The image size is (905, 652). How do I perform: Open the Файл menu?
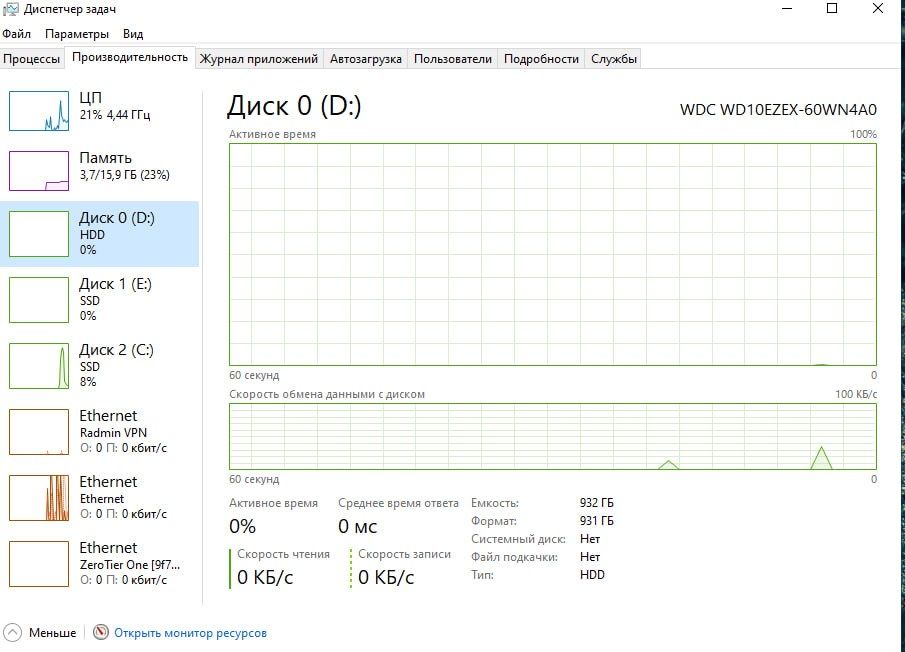coord(16,34)
